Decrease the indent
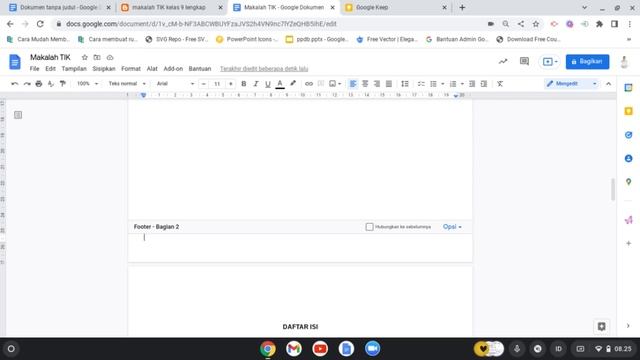 pos(472,84)
